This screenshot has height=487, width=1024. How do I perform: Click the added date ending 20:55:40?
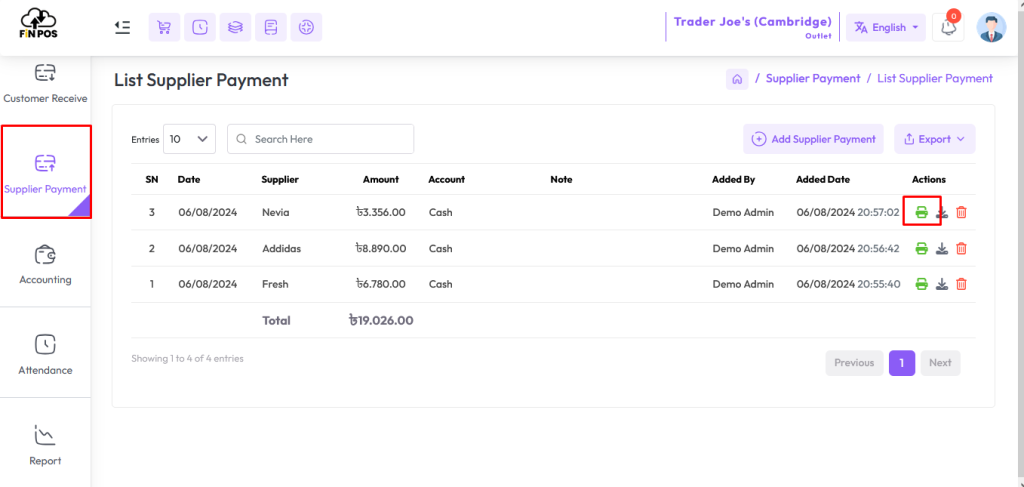pos(848,284)
